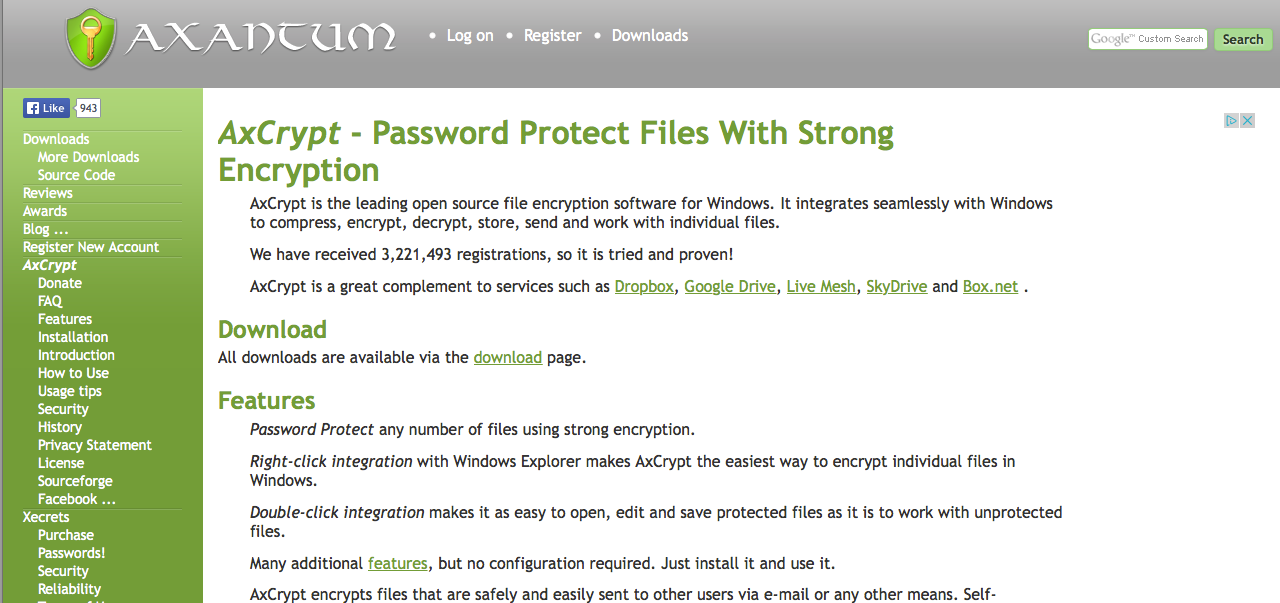Open the download page link
Viewport: 1280px width, 603px height.
(508, 357)
